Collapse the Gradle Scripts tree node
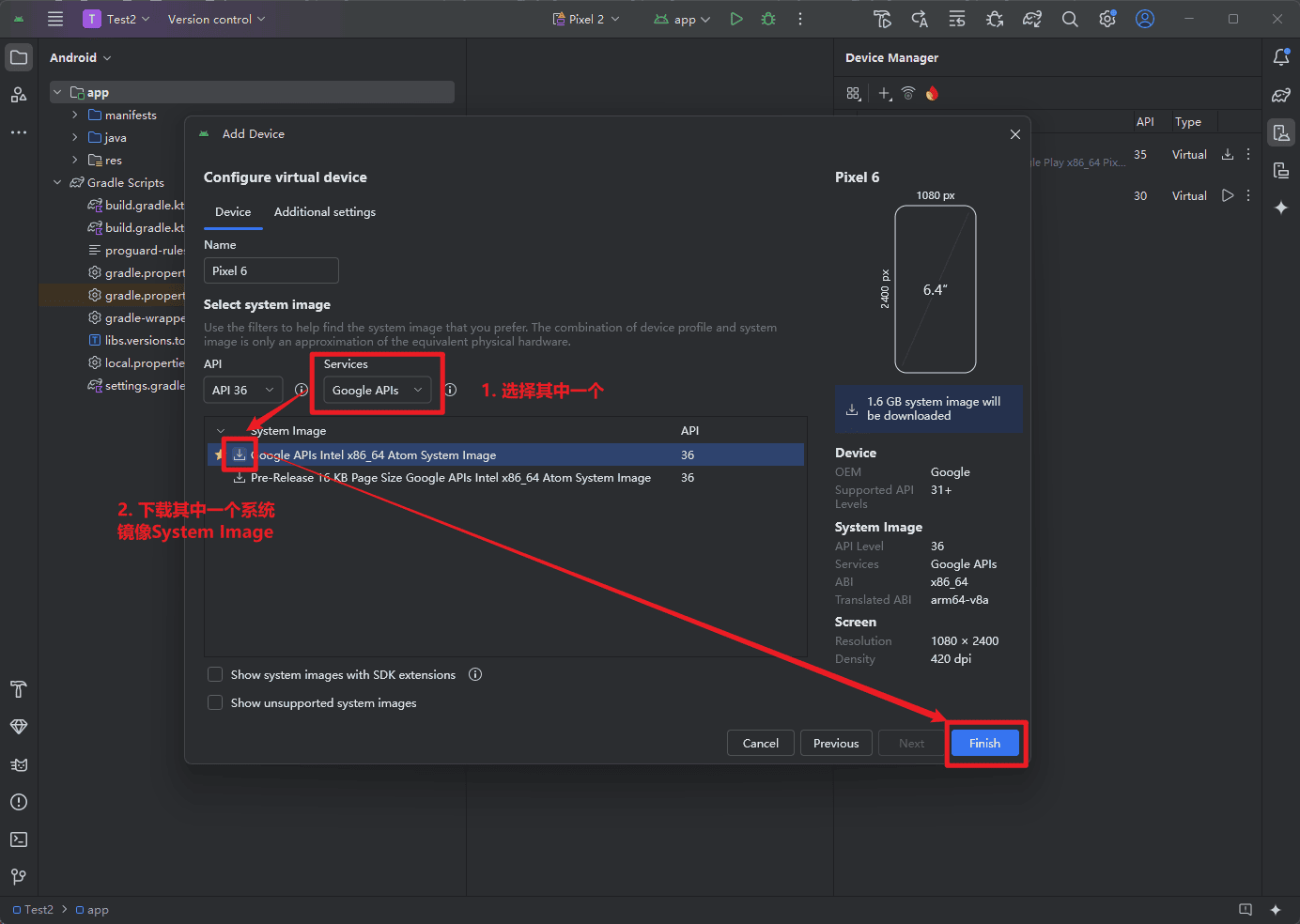This screenshot has width=1300, height=924. click(57, 182)
